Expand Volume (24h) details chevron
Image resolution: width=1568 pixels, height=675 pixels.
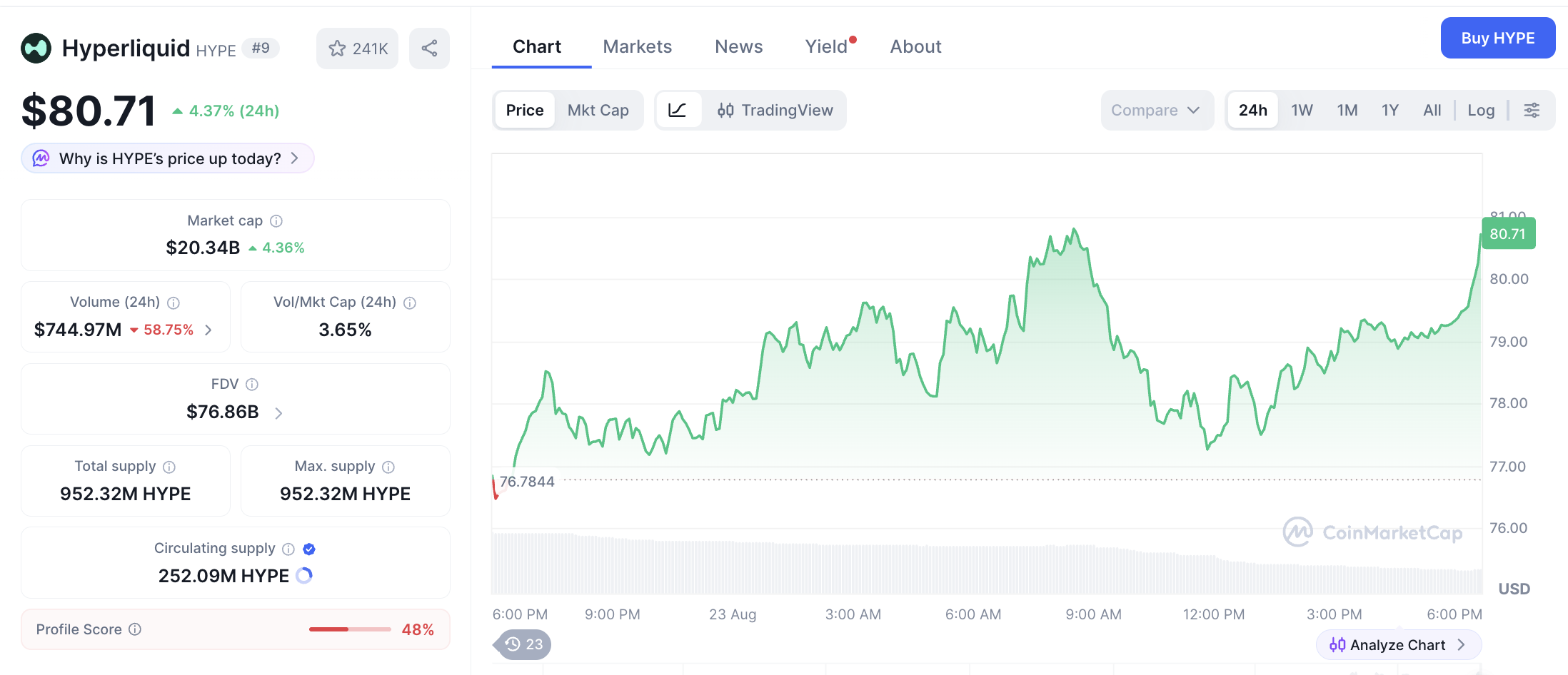(x=208, y=330)
